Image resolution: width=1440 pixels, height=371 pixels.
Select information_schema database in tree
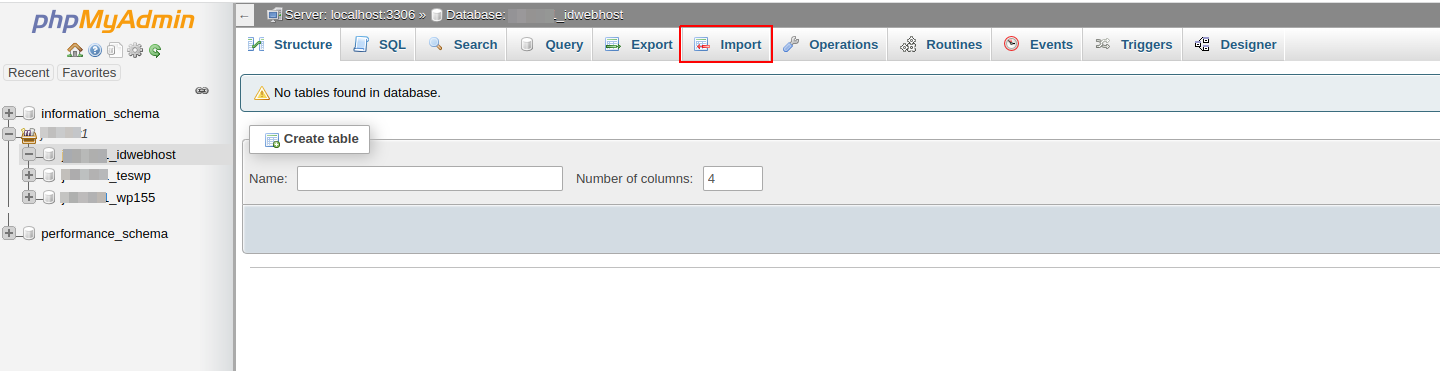[100, 113]
